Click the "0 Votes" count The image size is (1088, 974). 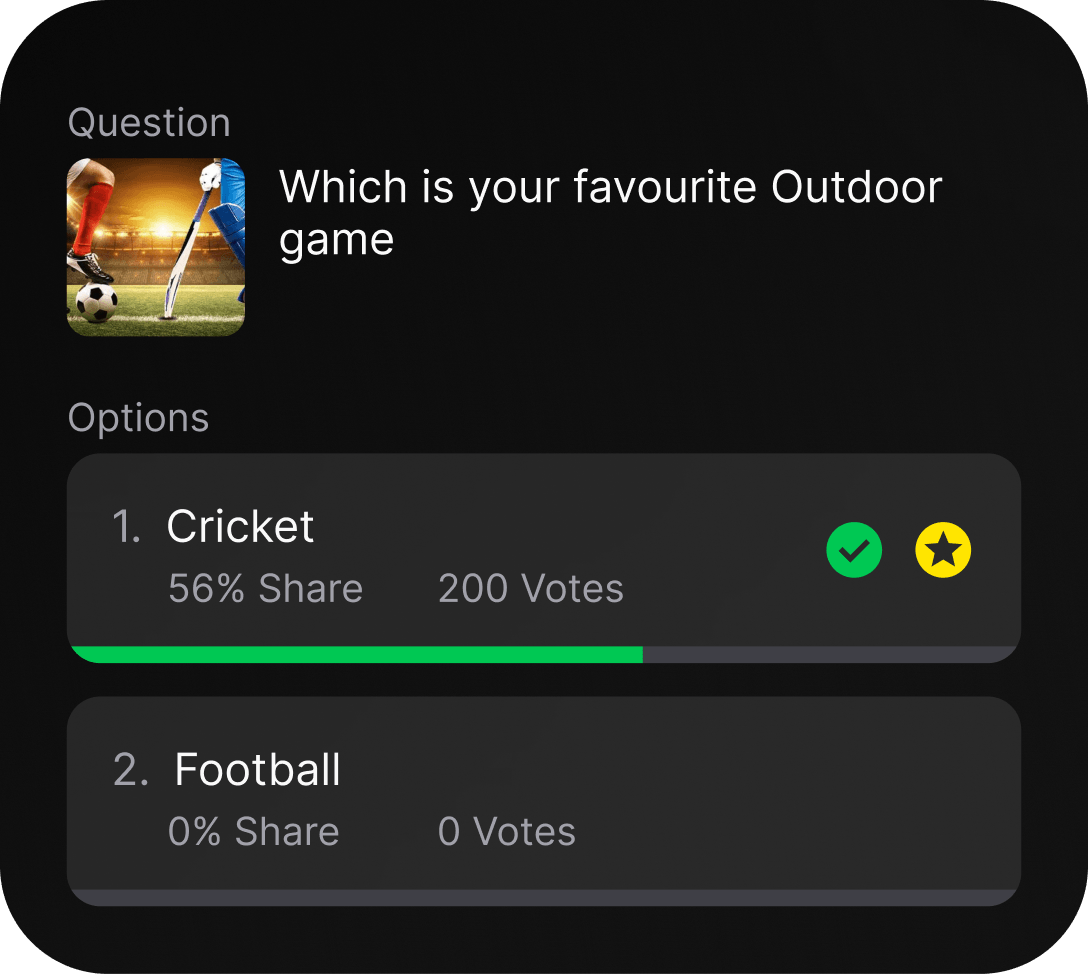pyautogui.click(x=507, y=832)
